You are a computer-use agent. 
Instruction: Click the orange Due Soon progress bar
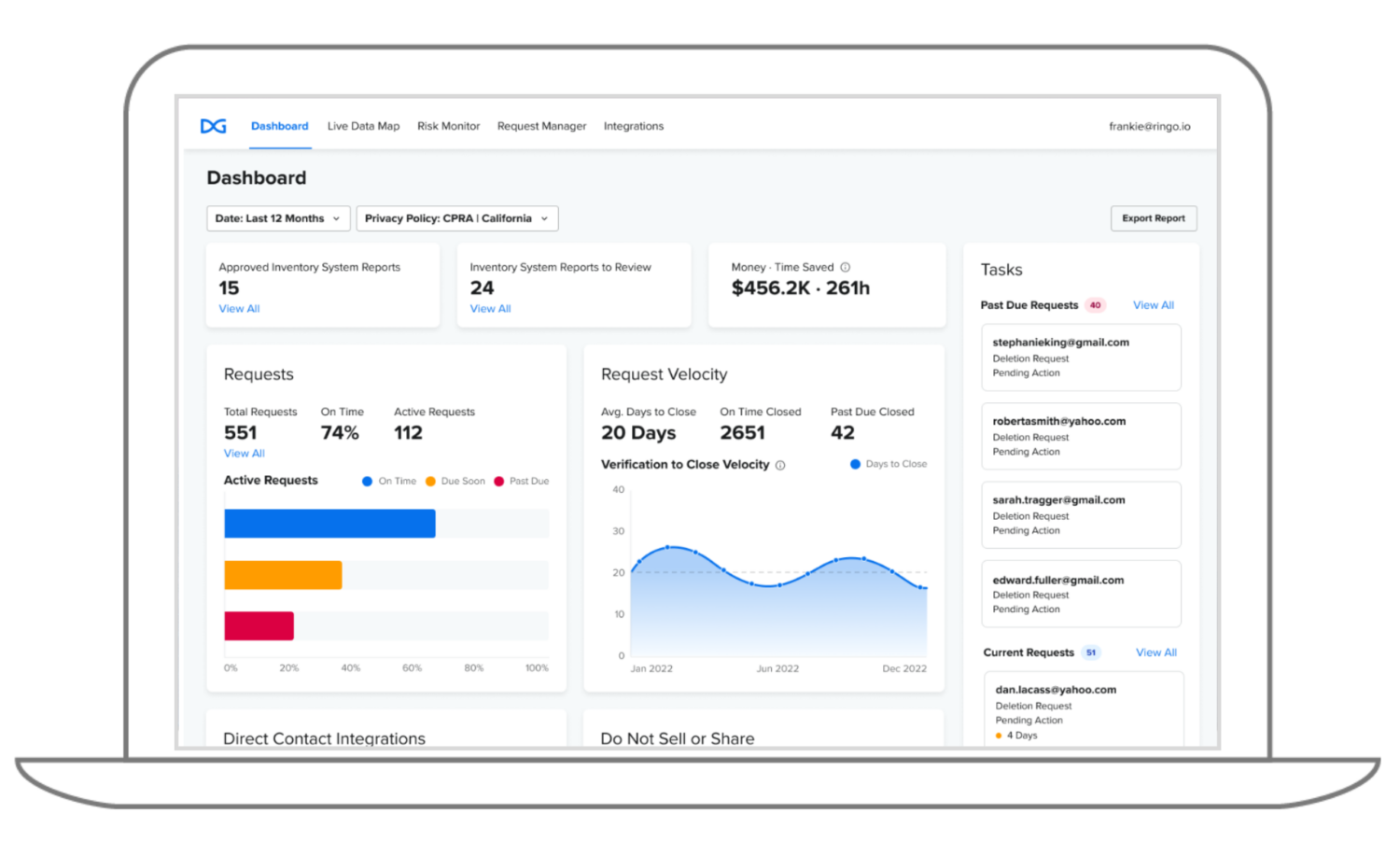coord(283,574)
